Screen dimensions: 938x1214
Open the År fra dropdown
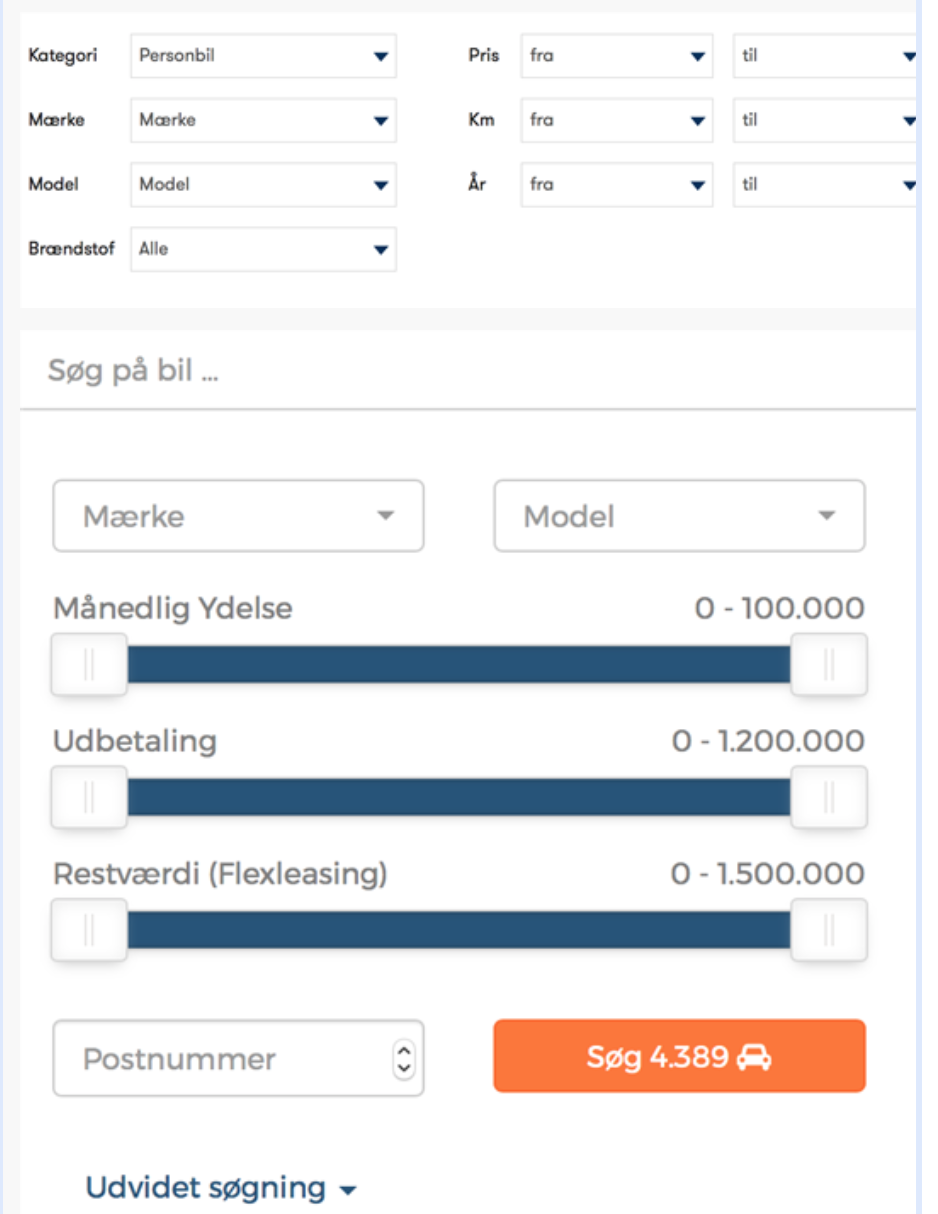(616, 184)
